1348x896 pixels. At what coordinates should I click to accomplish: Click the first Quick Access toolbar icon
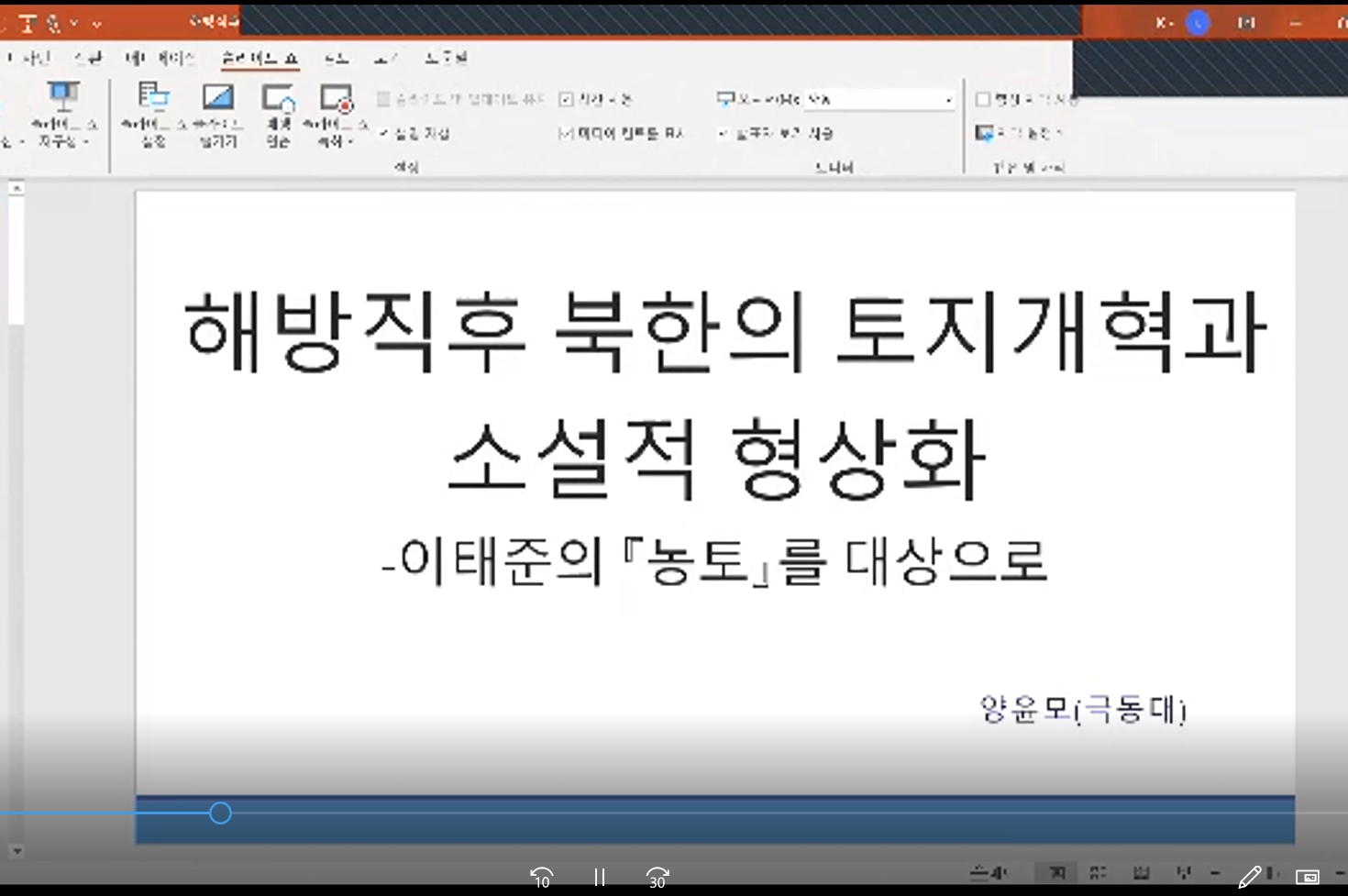[x=28, y=23]
